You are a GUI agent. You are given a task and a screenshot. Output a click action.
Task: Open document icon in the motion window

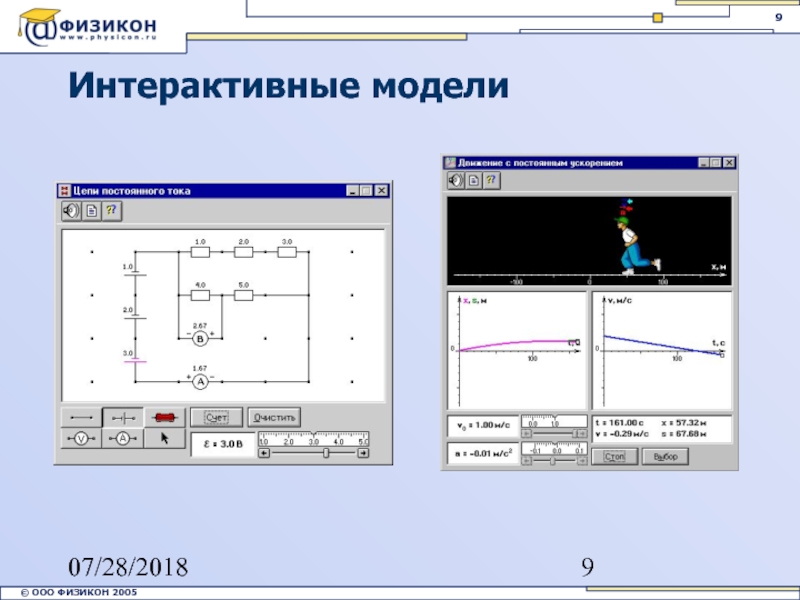pyautogui.click(x=473, y=180)
